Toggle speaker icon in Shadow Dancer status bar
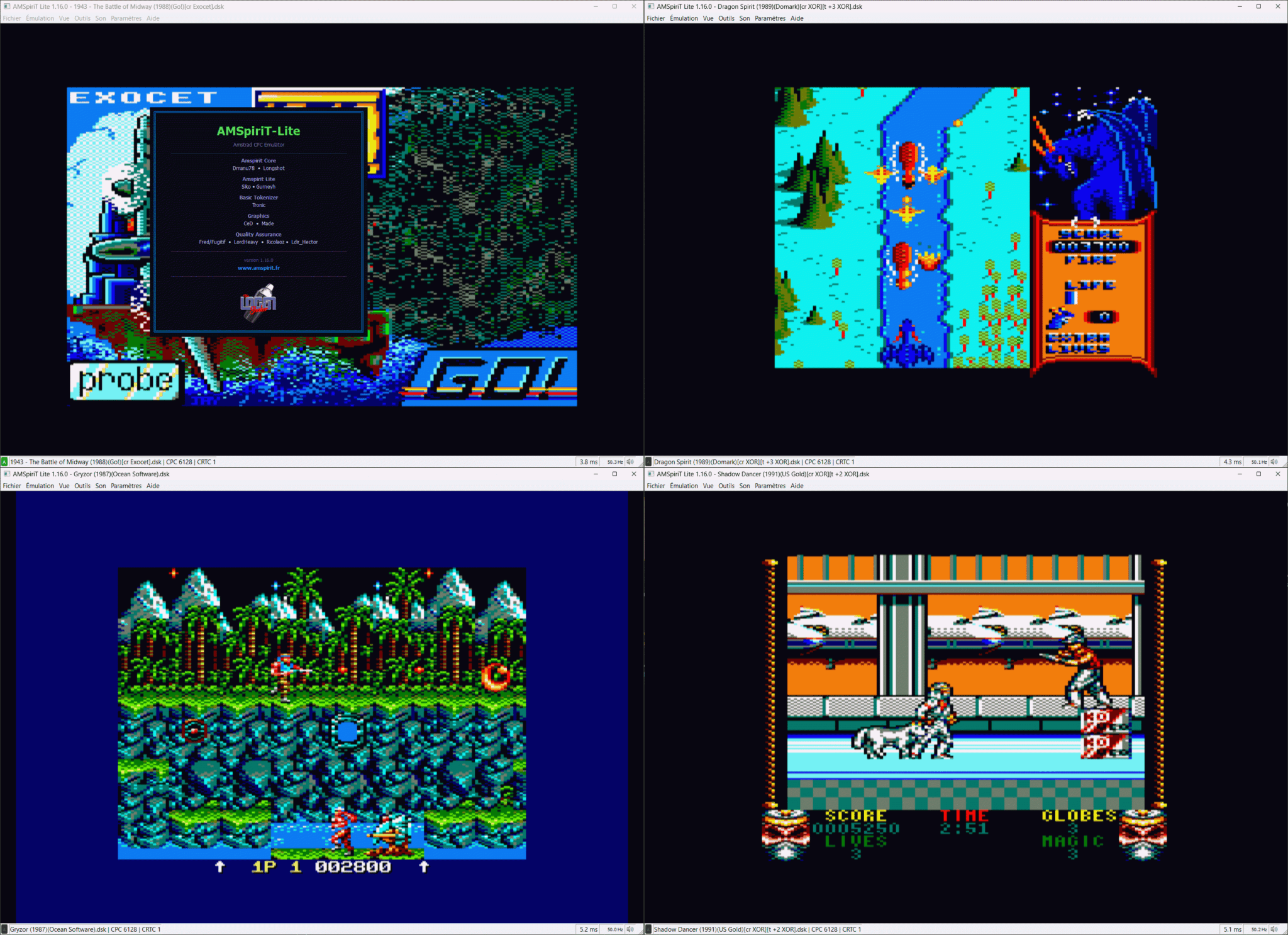Screen dimensions: 1288x935 [x=1274, y=929]
